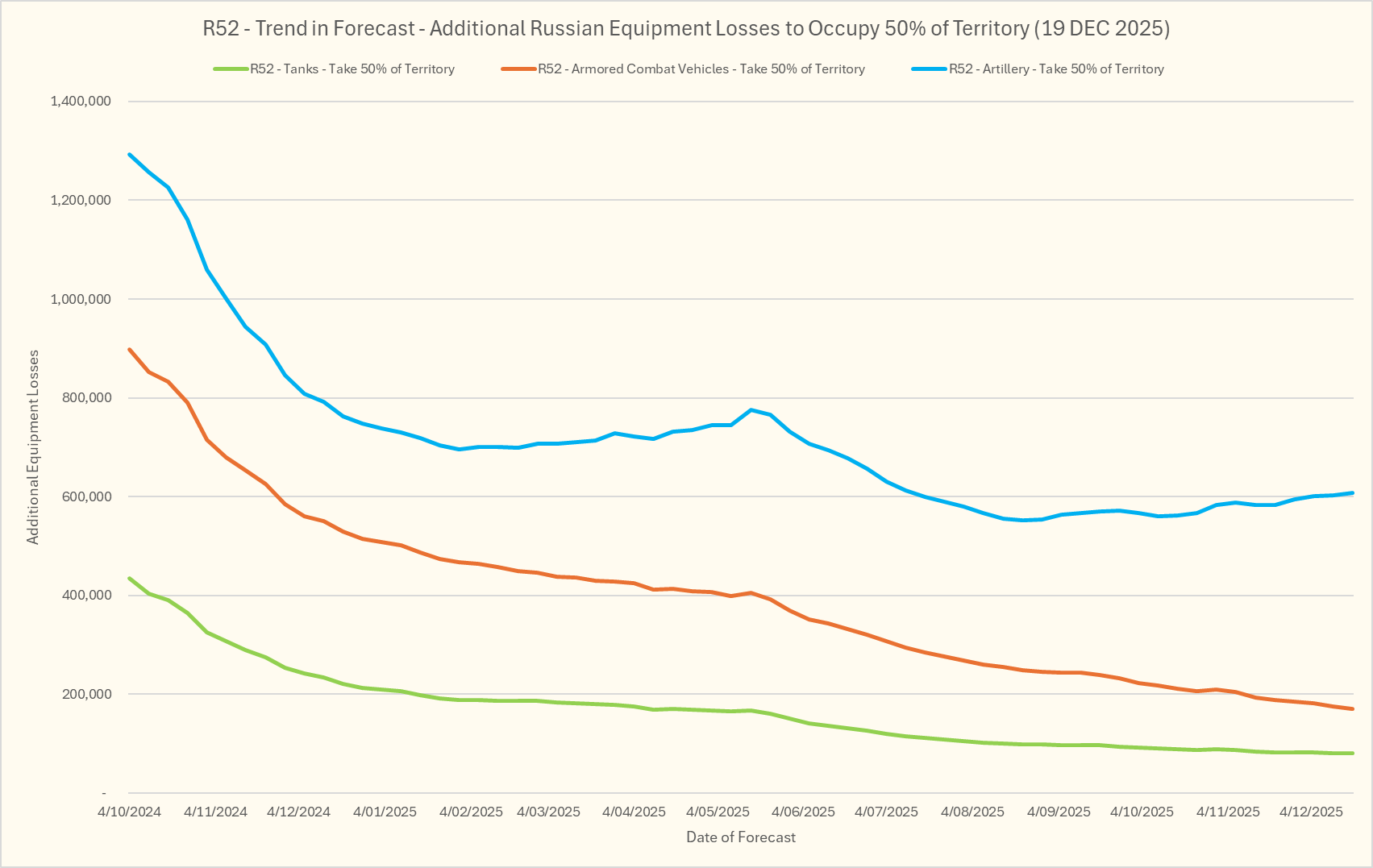1373x868 pixels.
Task: Click the green Tanks legend line marker
Action: [230, 69]
